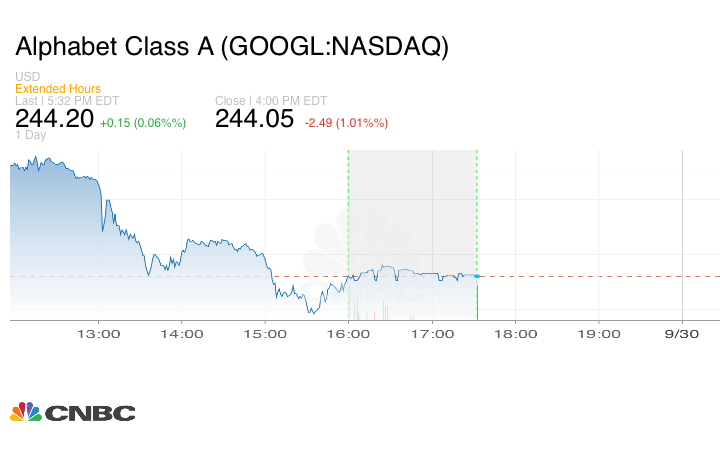
Task: Click the 19:00 time axis label
Action: 597,334
